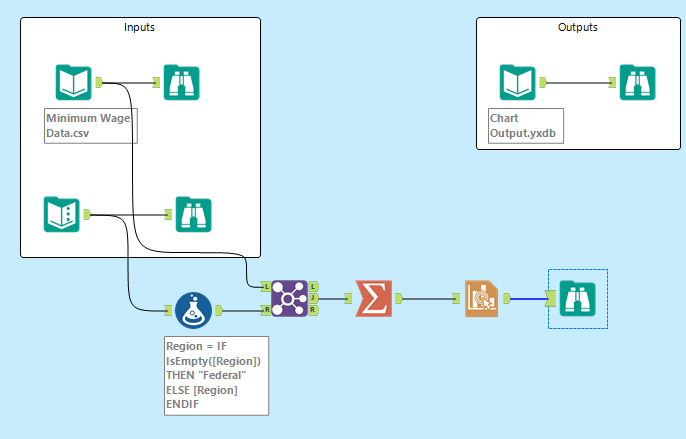Select the highlighted Browse tool after the chart
This screenshot has height=439, width=686.
point(578,299)
